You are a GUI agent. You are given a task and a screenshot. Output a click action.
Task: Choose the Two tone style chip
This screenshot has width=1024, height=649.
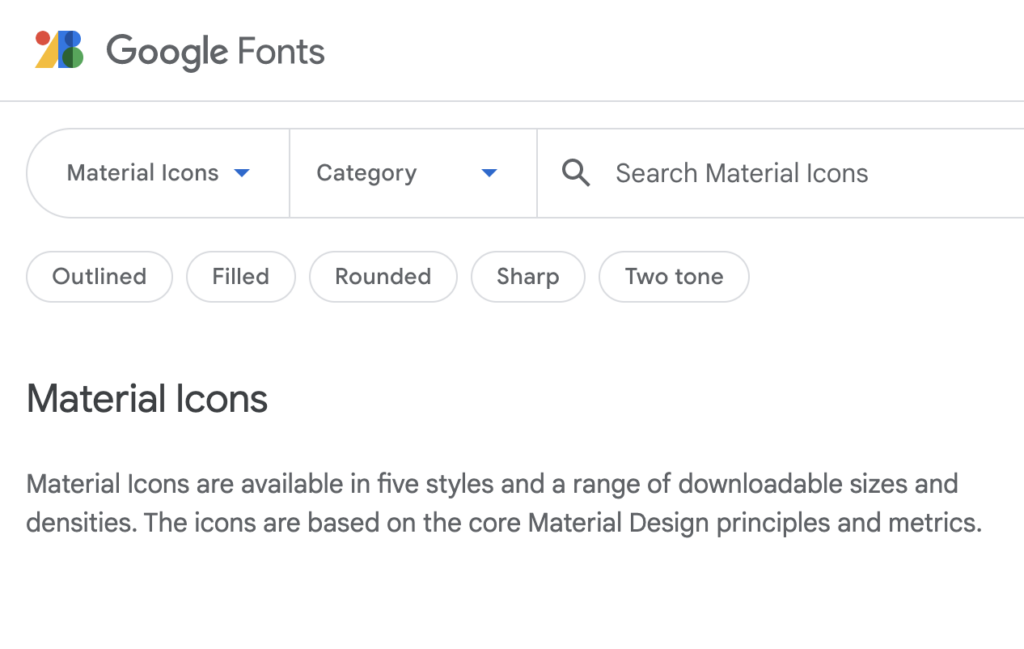click(673, 277)
